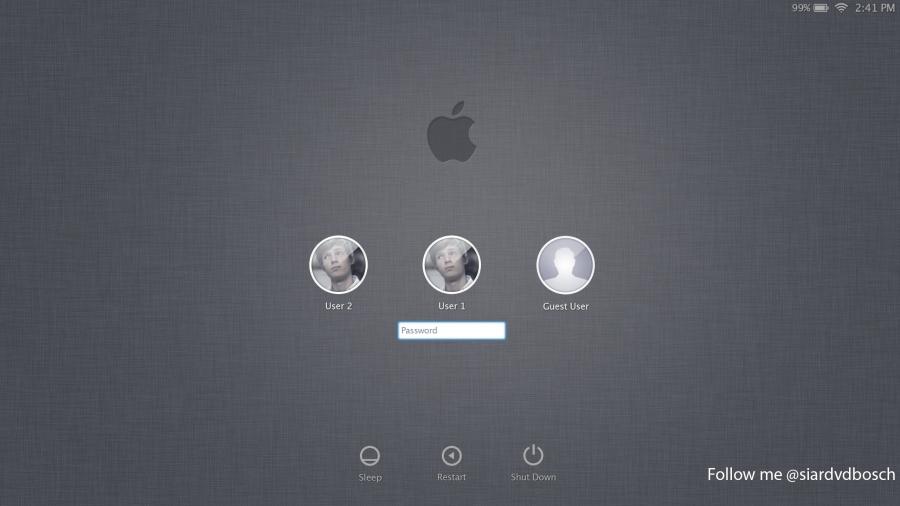Image resolution: width=900 pixels, height=506 pixels.
Task: Click the 2:41 PM clock
Action: click(x=875, y=8)
